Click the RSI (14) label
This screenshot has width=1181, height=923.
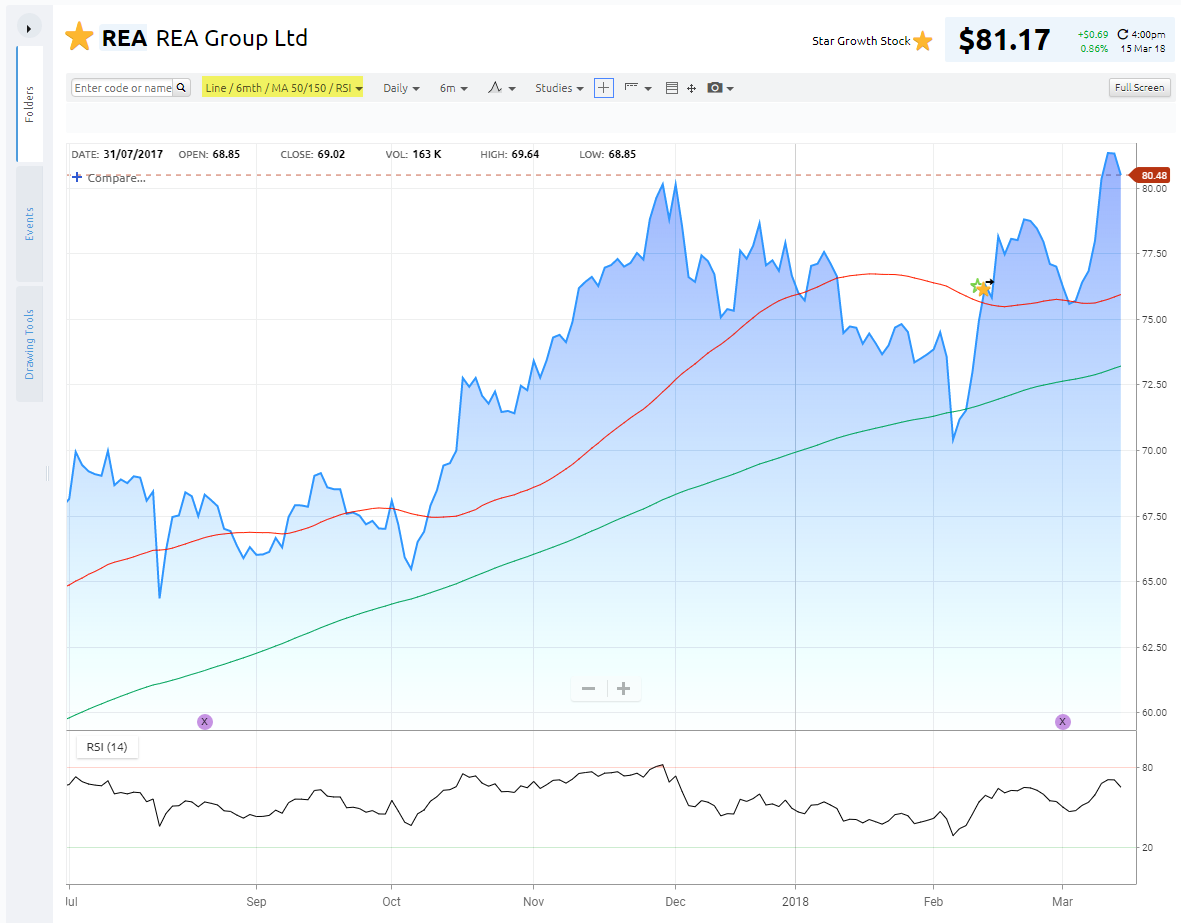tap(107, 747)
